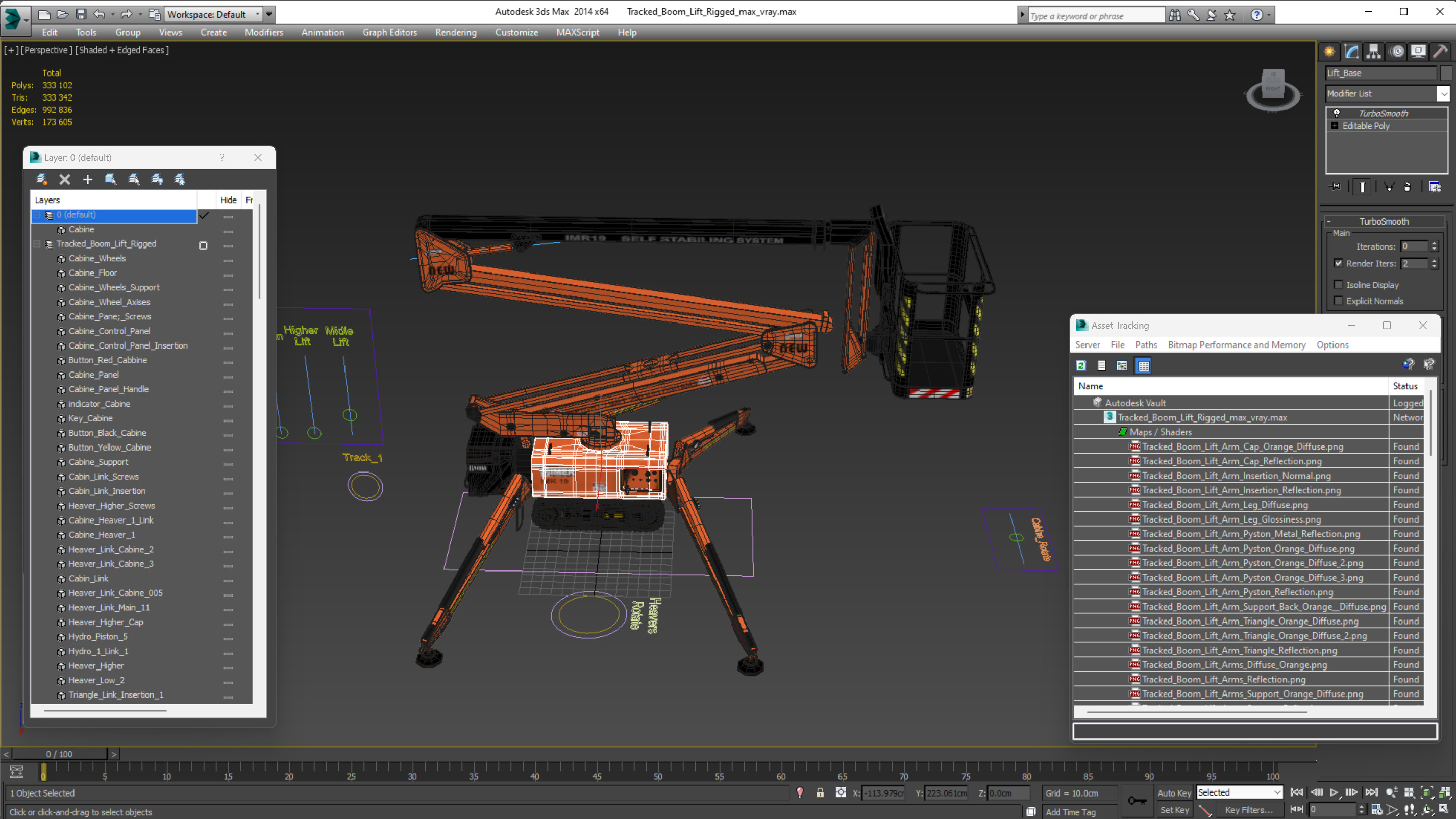Open the Utilities command panel tab
1456x819 pixels.
point(1440,52)
